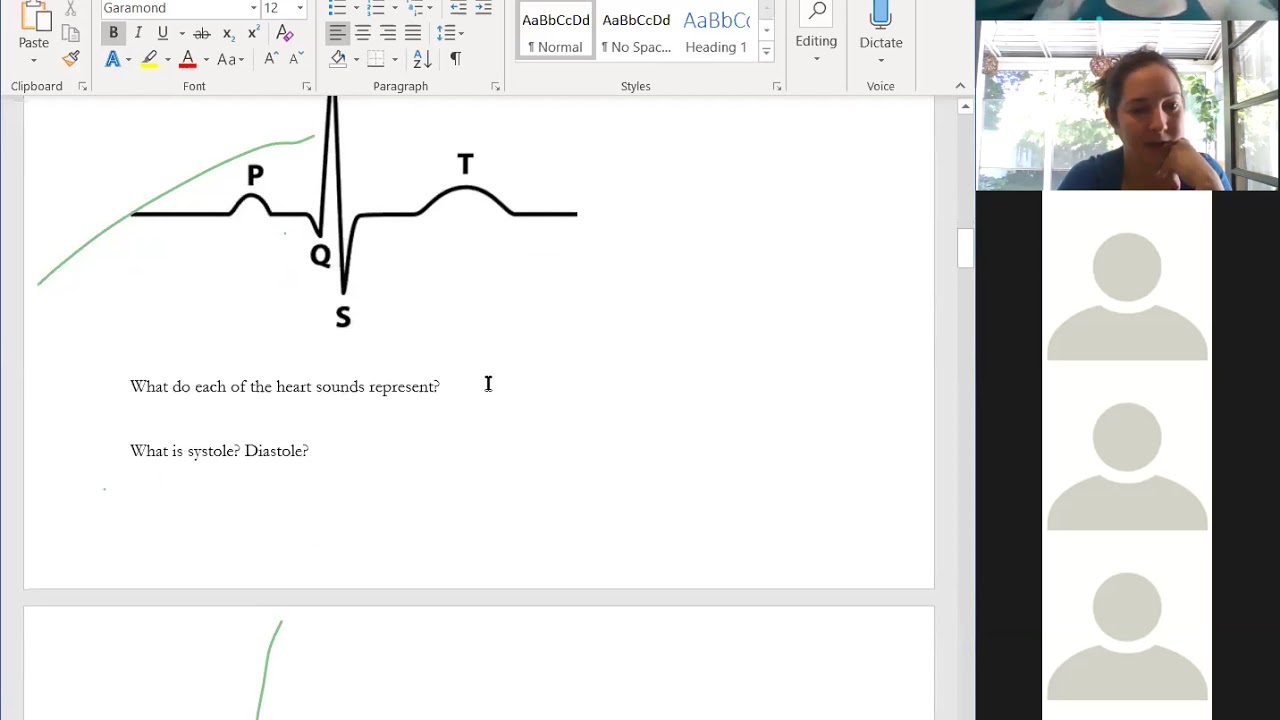Click the Copy icon
Viewport: 1280px width, 720px height.
(71, 33)
